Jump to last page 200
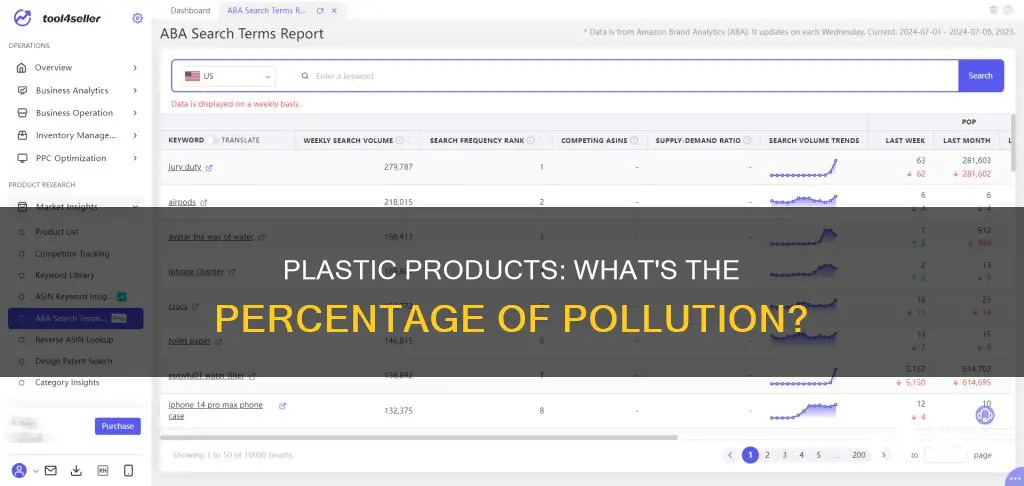 coord(859,455)
